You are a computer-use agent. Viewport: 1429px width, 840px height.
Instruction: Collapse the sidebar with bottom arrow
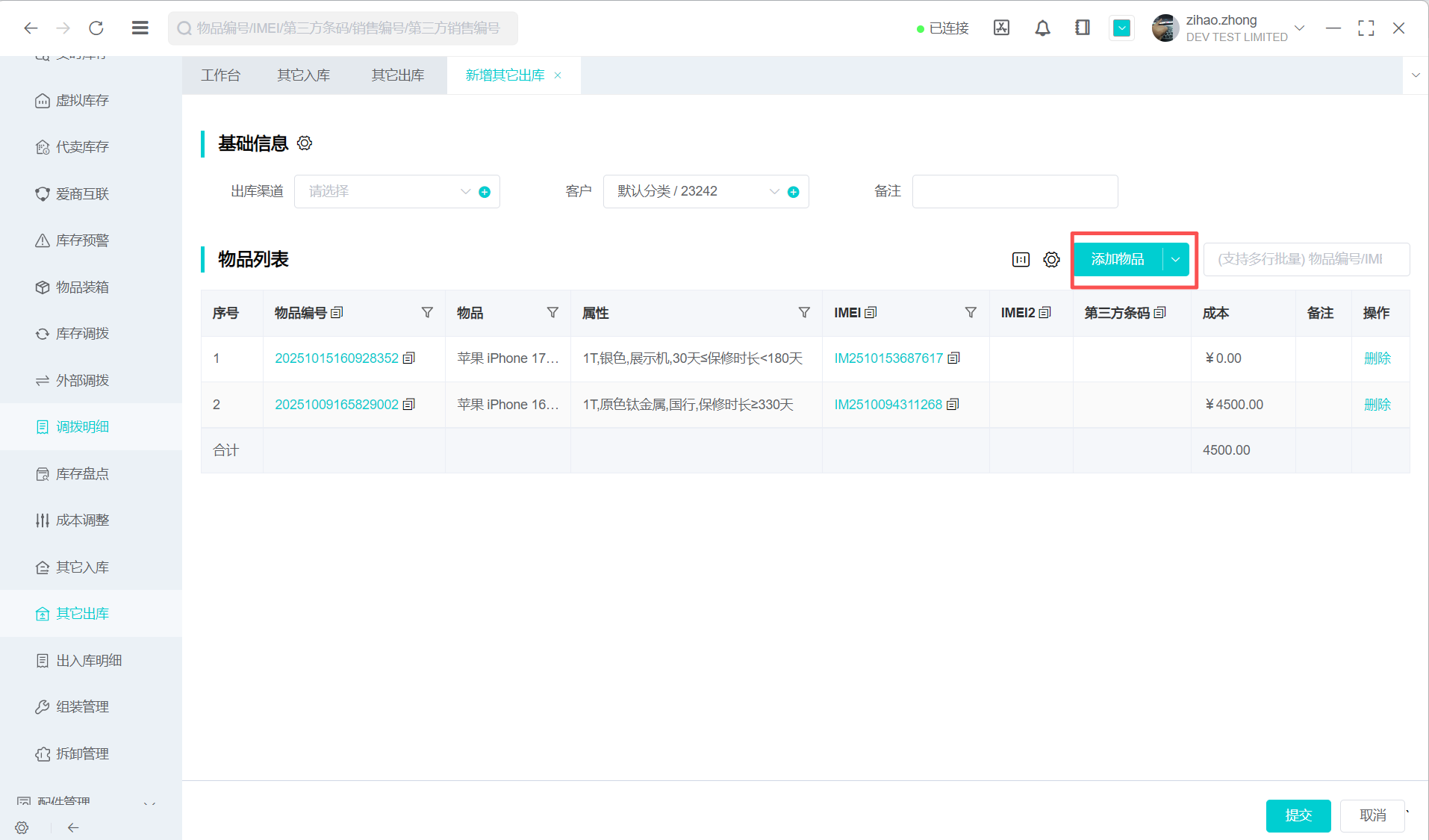click(73, 827)
